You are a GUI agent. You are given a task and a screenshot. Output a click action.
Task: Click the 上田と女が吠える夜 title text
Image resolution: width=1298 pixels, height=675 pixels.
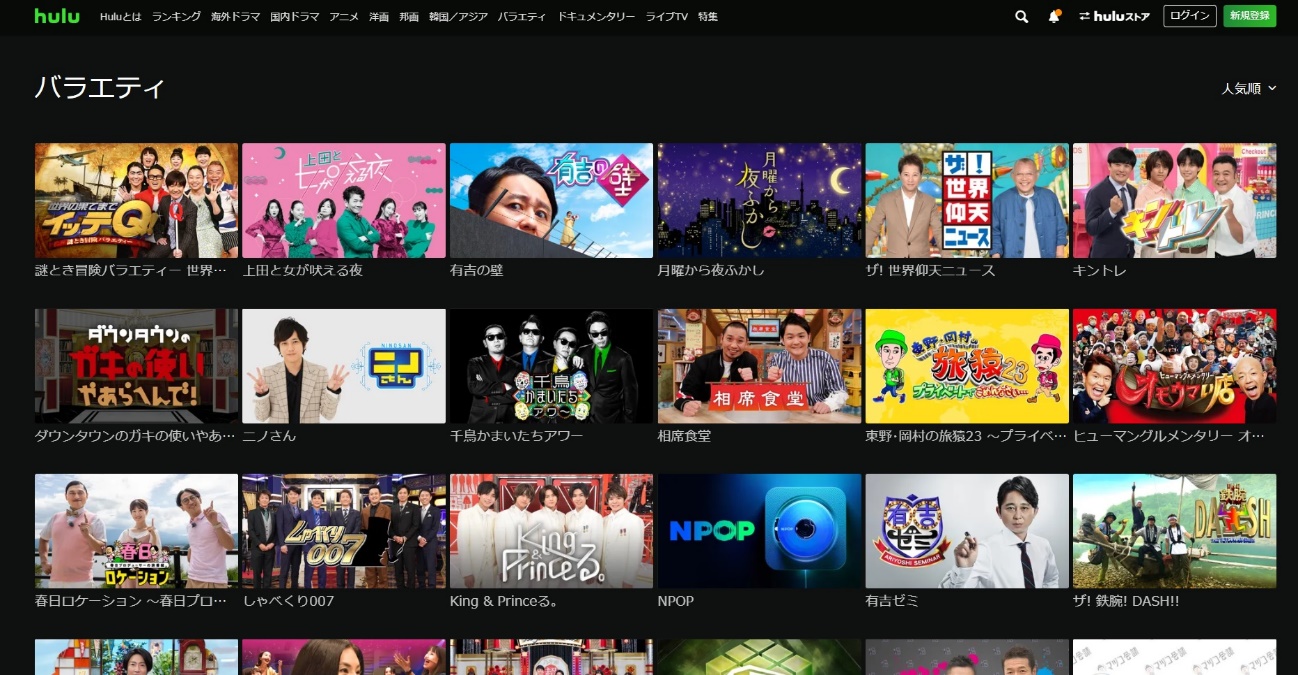point(303,271)
